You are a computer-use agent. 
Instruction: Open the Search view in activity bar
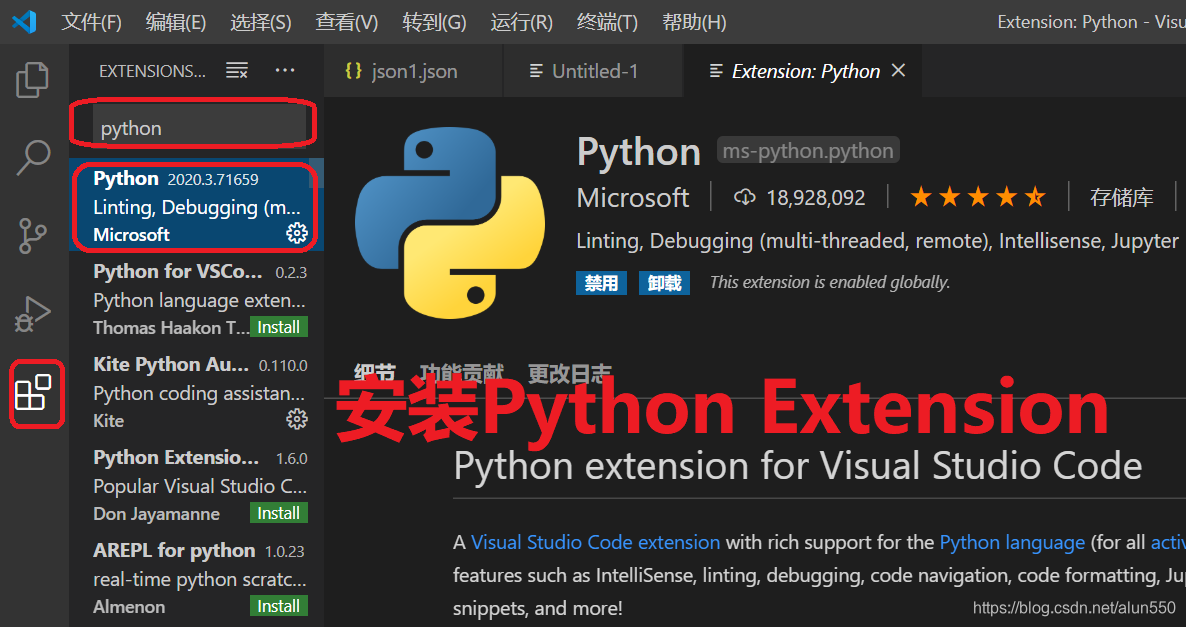[x=33, y=158]
